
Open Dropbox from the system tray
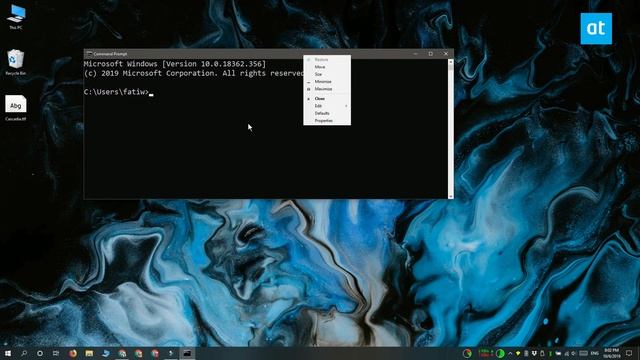[534, 353]
